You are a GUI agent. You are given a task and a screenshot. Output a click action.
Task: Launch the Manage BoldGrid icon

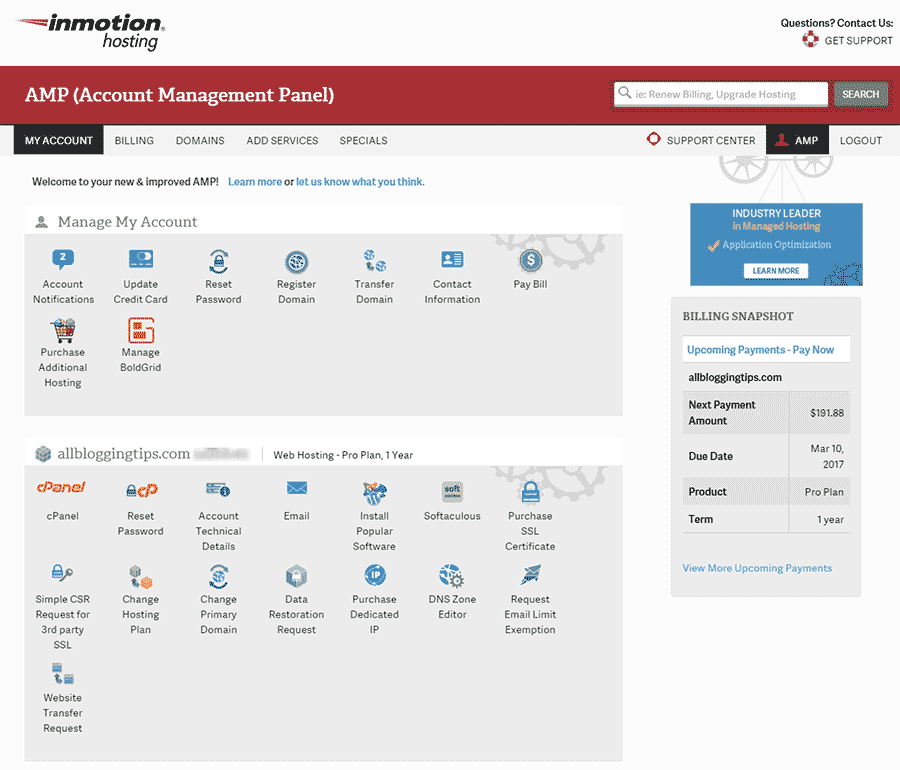click(141, 330)
